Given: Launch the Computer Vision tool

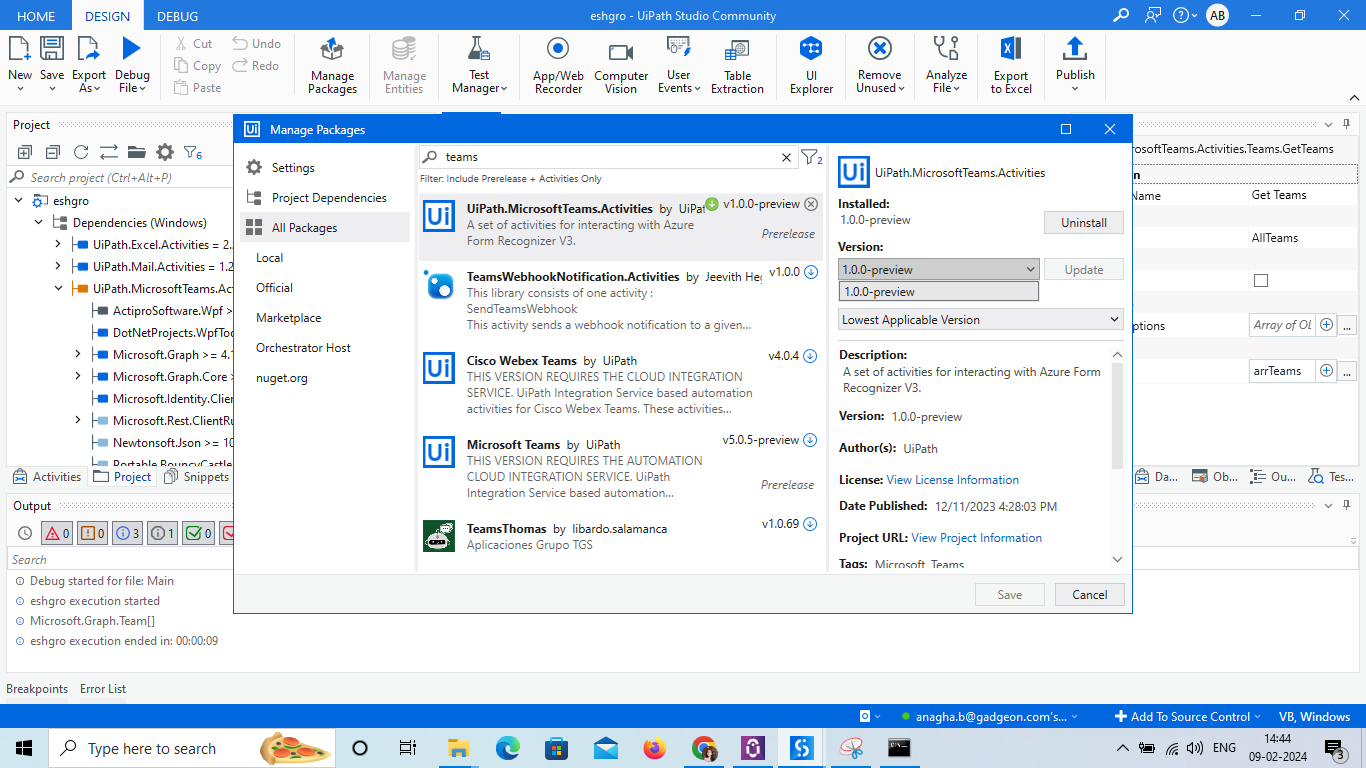Looking at the screenshot, I should click(621, 66).
